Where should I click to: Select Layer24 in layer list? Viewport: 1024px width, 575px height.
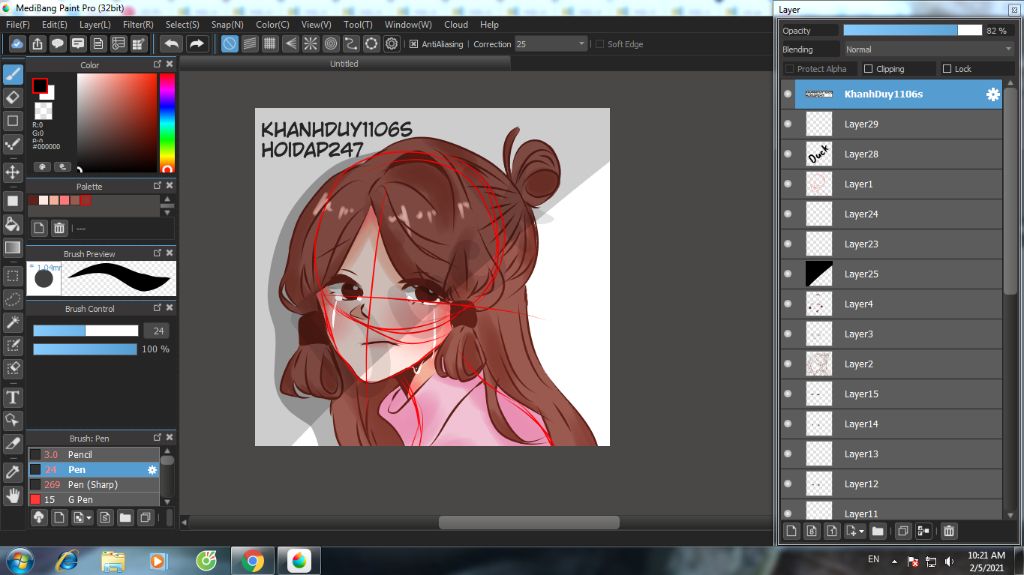tap(891, 214)
